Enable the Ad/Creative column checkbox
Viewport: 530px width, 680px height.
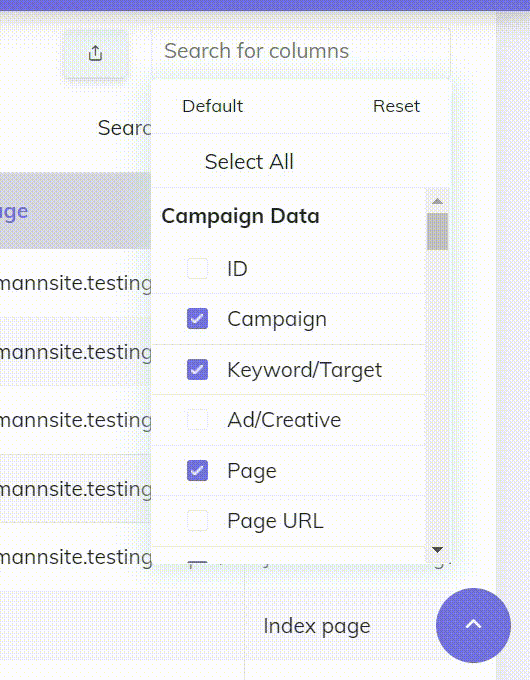[x=197, y=420]
